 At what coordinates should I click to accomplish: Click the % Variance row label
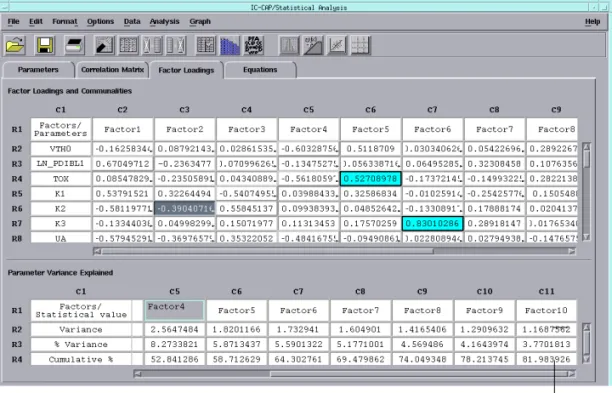[81, 344]
